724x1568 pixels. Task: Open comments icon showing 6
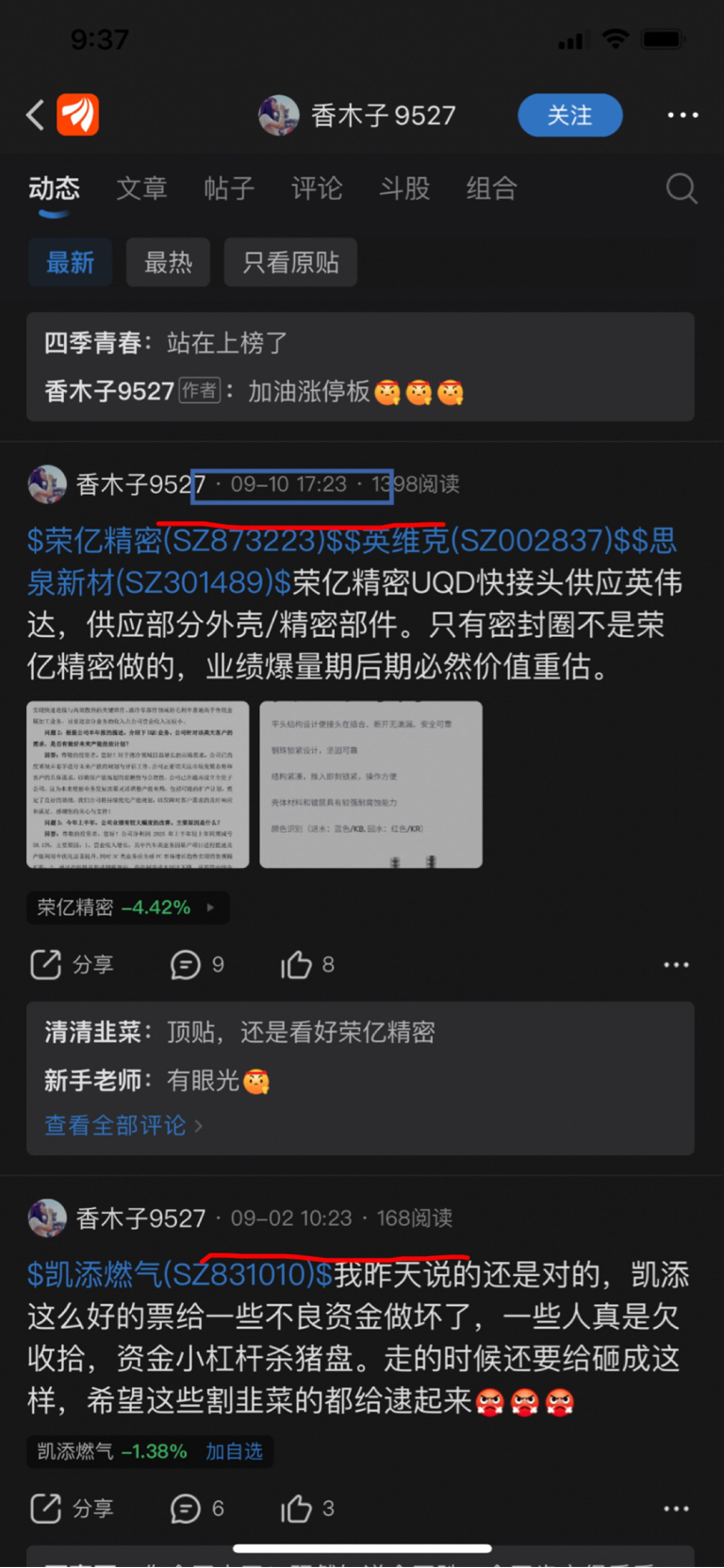185,1509
